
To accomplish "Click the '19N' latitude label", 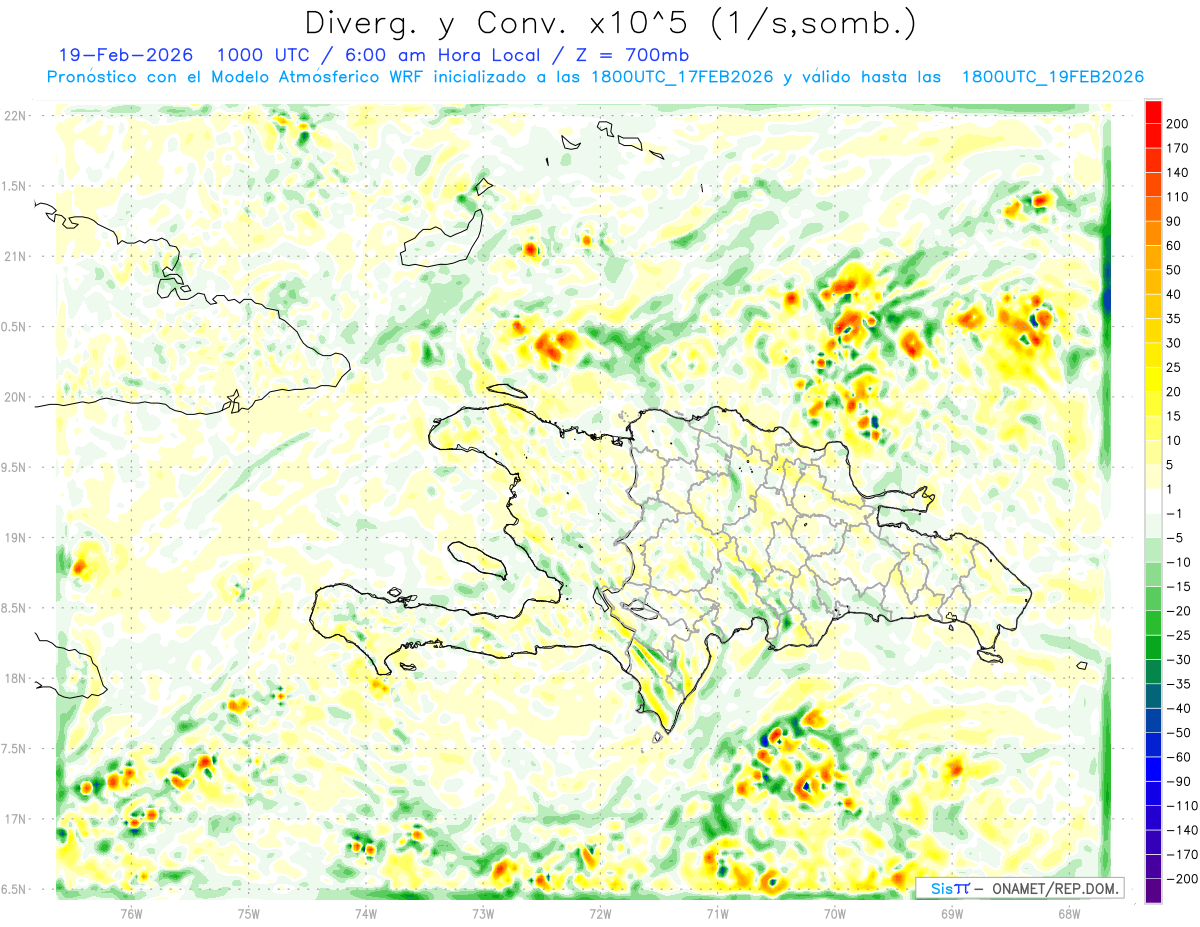I will (x=17, y=538).
